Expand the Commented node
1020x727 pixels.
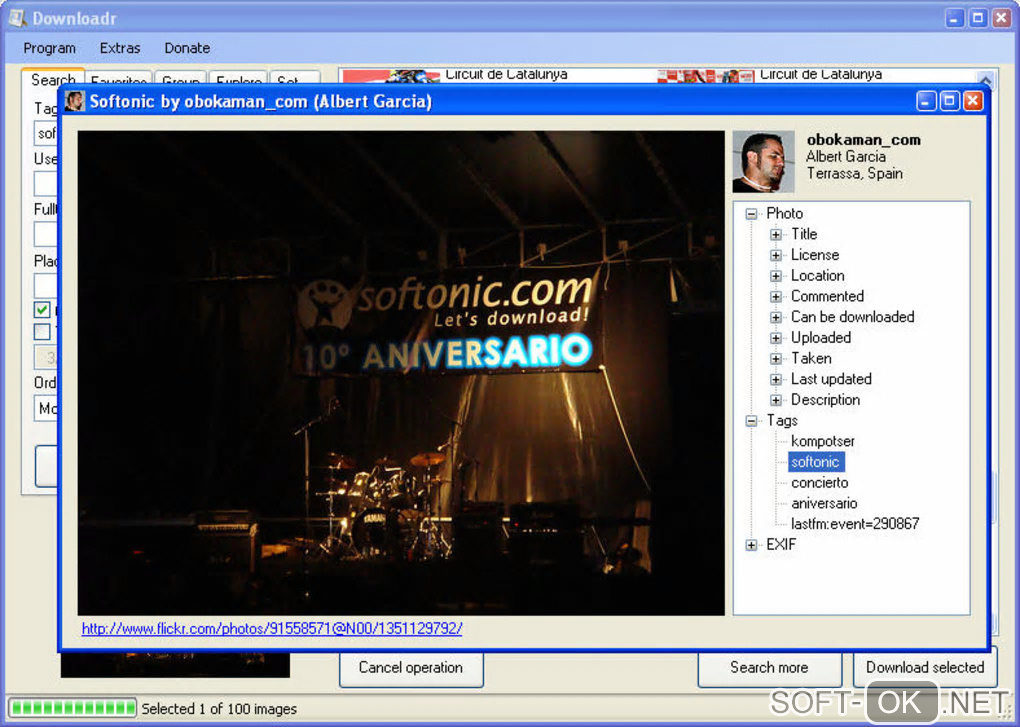tap(775, 297)
